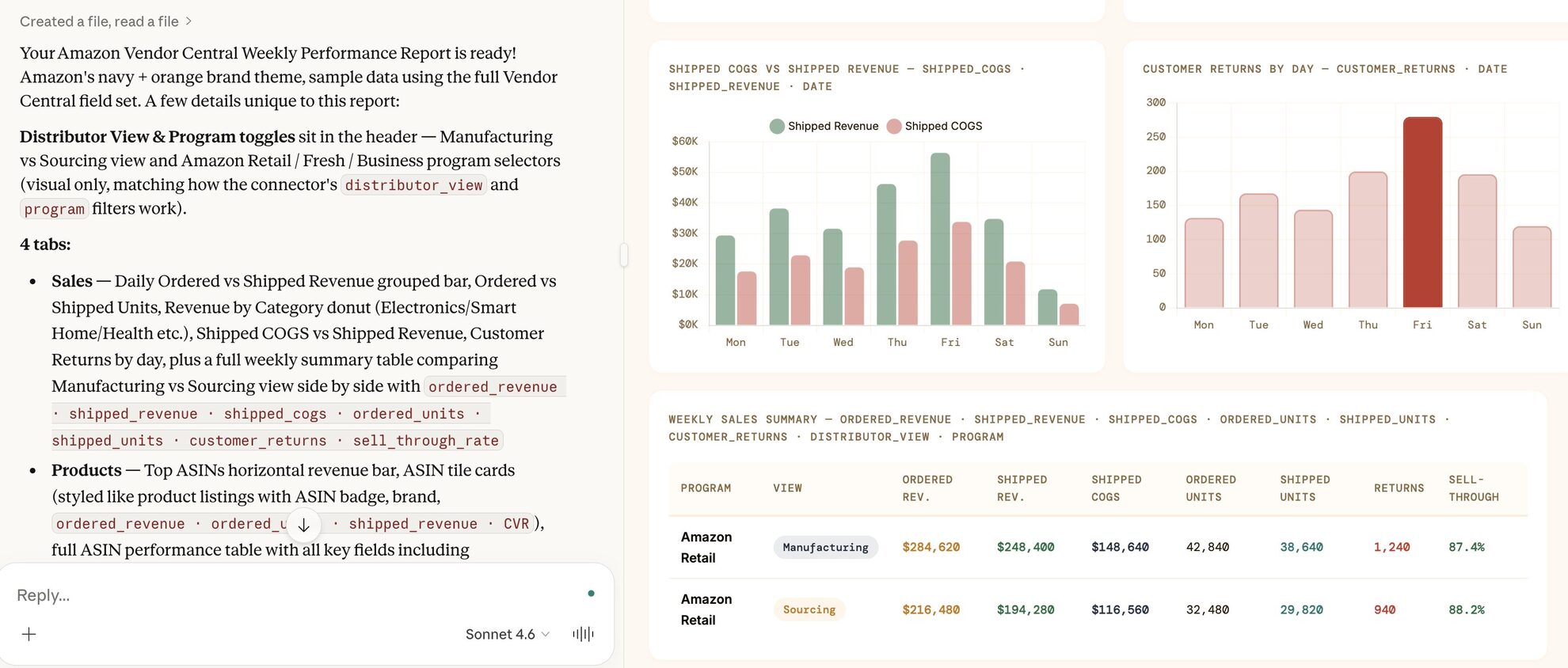Click the CVR code chip in chat
1568x668 pixels.
click(x=516, y=524)
